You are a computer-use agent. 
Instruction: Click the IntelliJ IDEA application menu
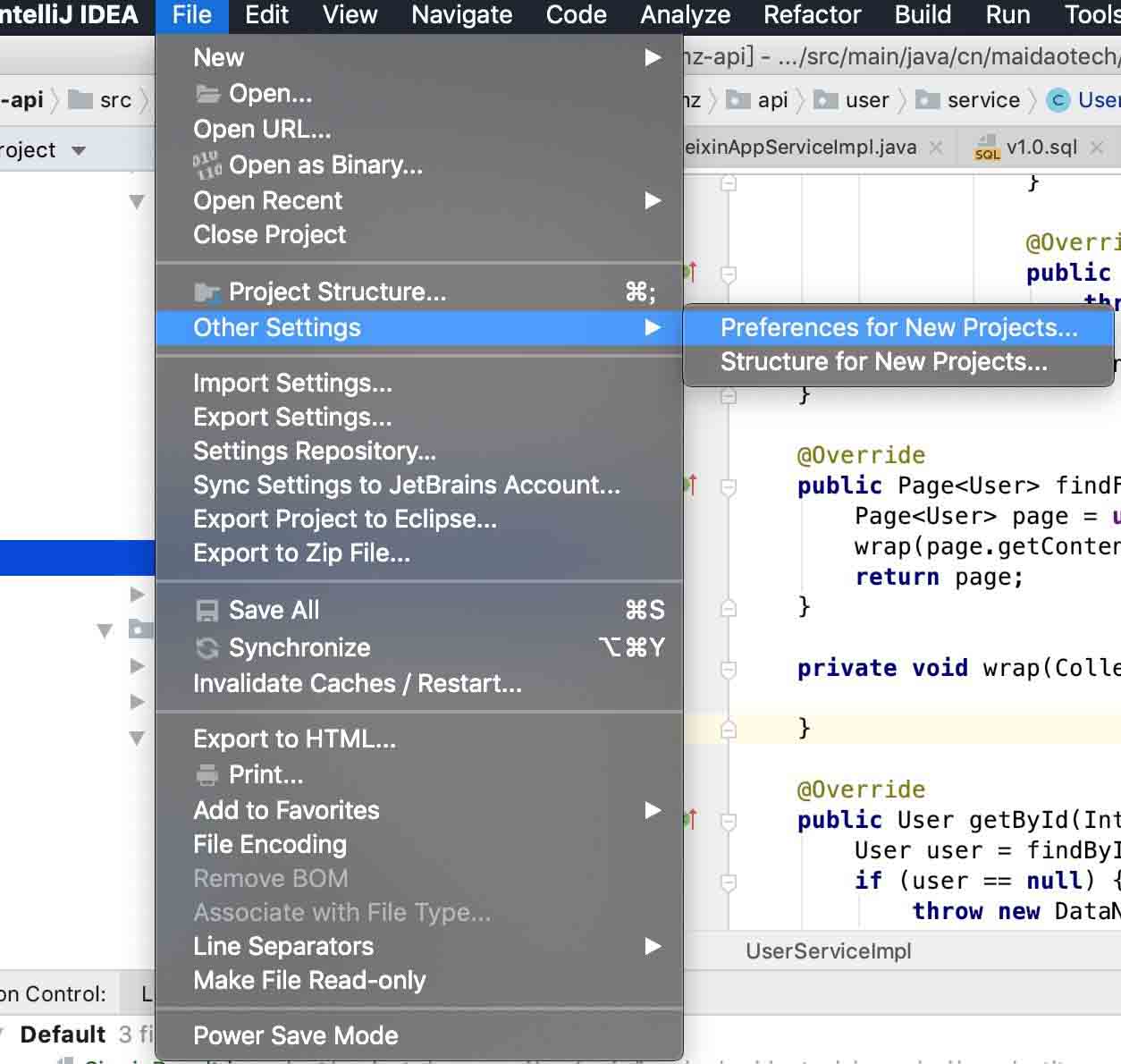pyautogui.click(x=69, y=15)
